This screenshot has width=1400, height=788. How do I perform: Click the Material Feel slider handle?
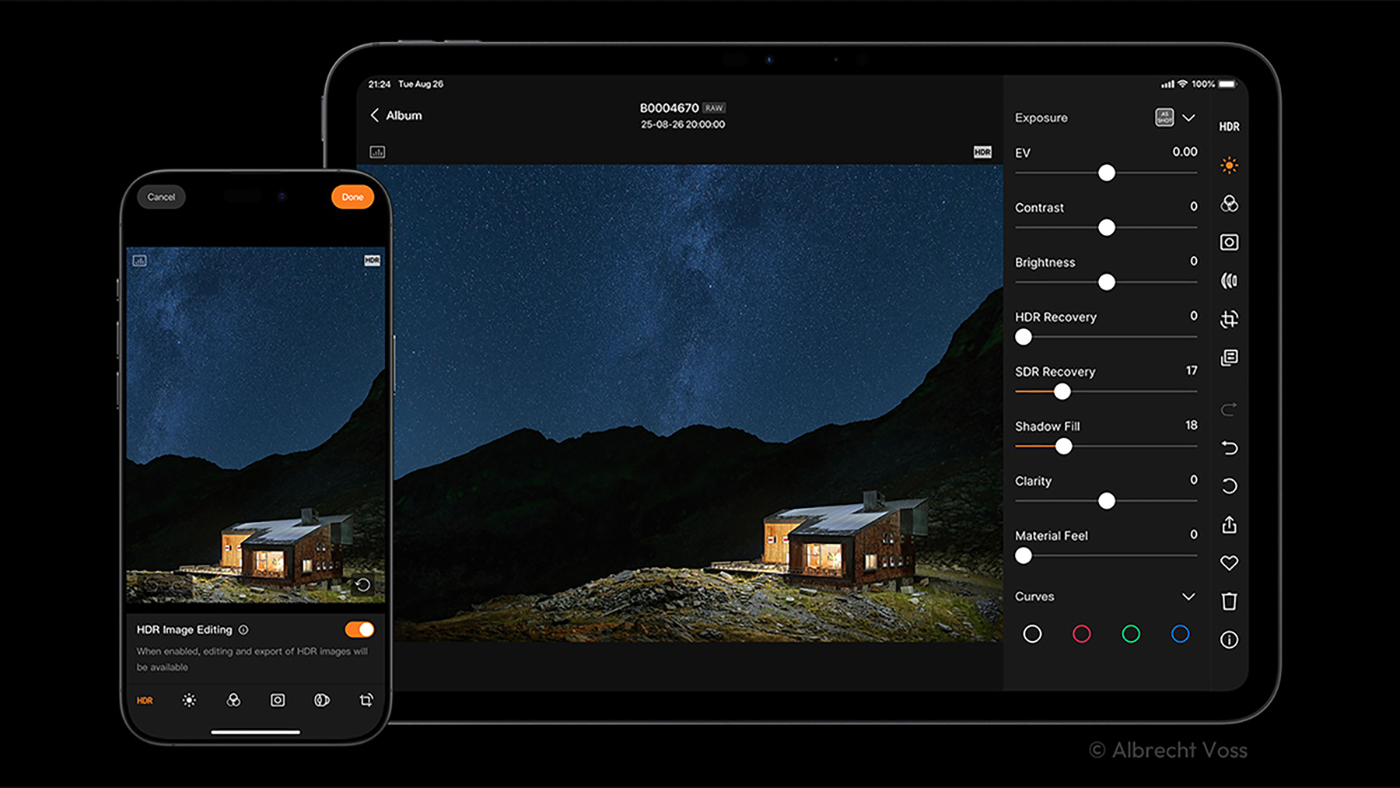pyautogui.click(x=1023, y=555)
